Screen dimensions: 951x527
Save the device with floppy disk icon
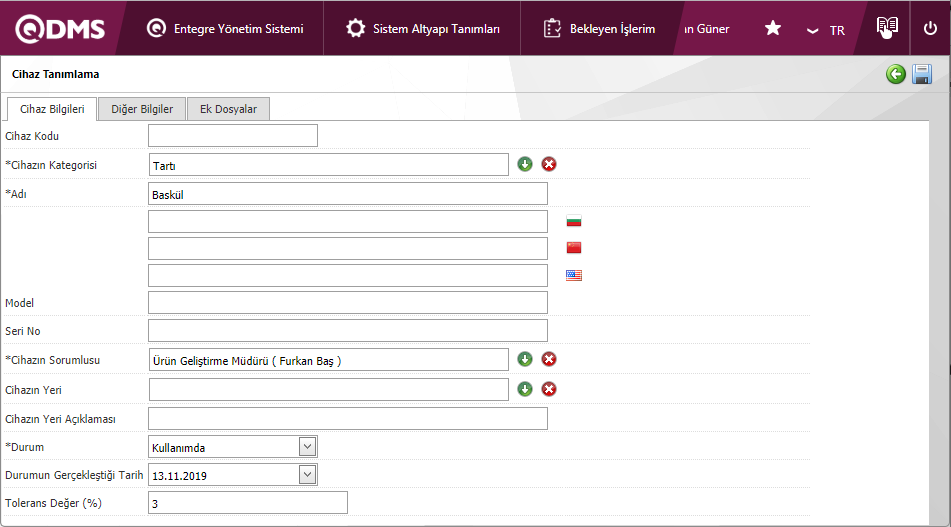click(x=922, y=74)
